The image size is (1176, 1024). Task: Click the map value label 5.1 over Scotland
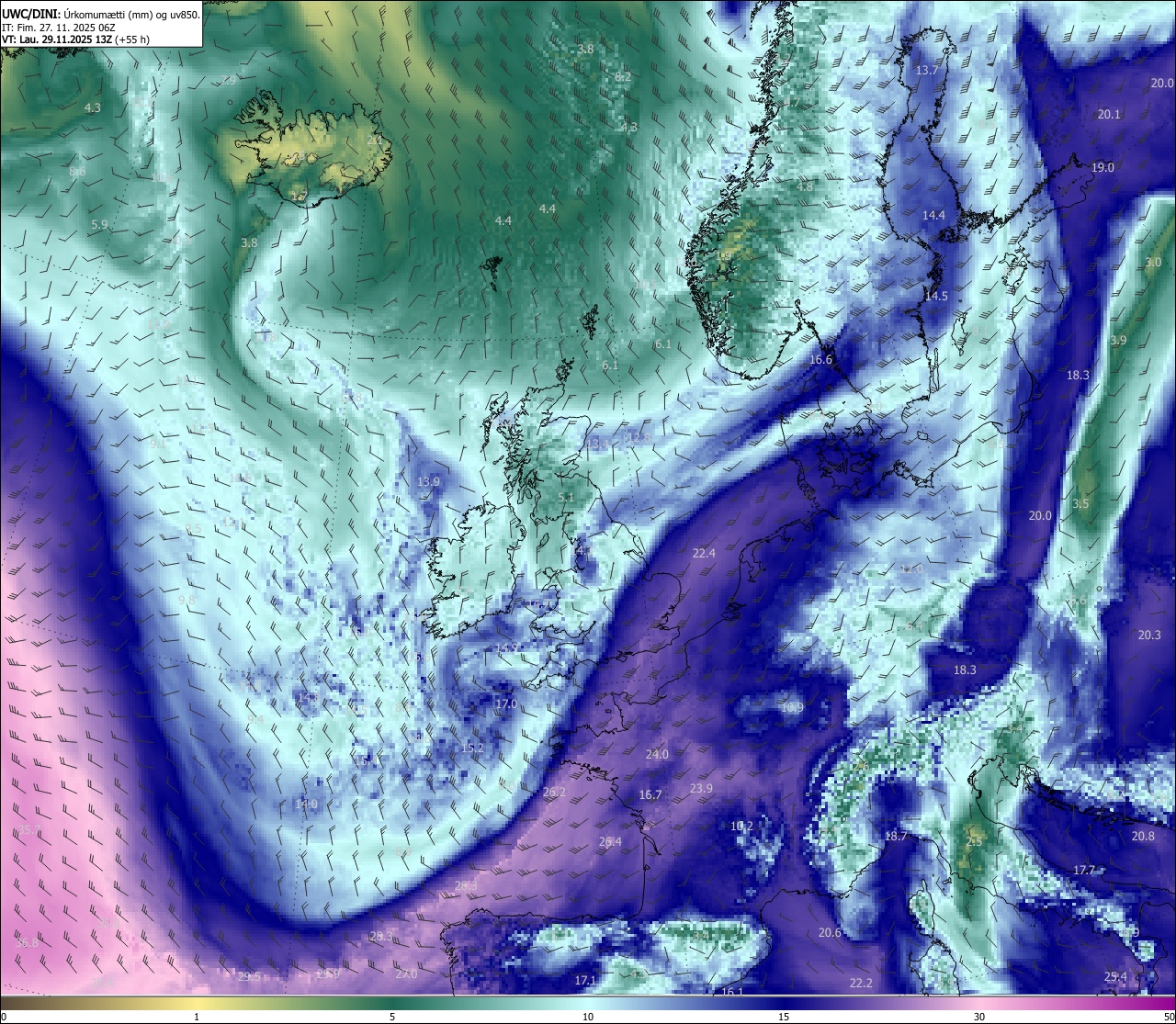pos(566,497)
